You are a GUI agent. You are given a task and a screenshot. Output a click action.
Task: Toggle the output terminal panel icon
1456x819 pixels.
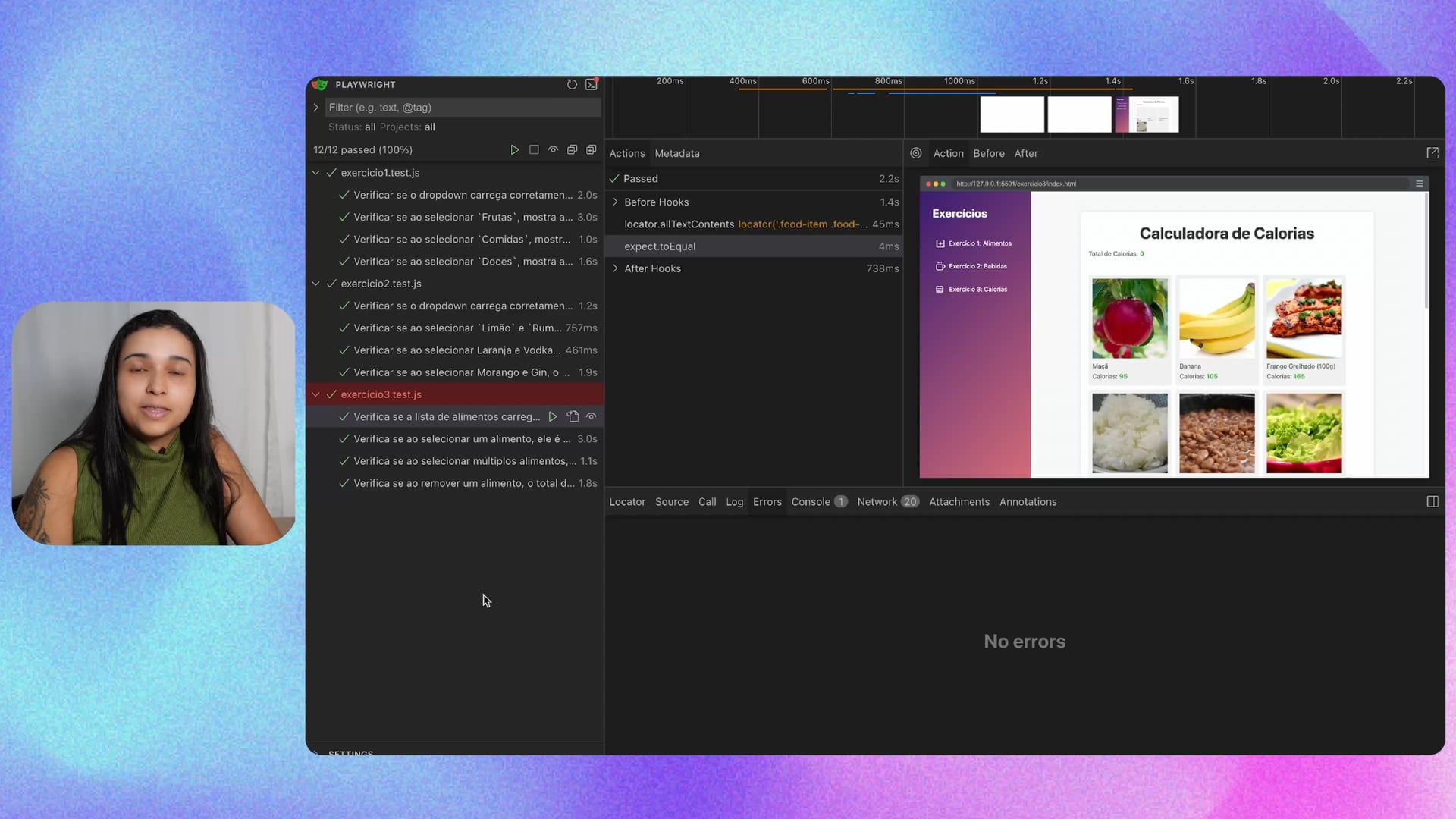click(x=591, y=85)
